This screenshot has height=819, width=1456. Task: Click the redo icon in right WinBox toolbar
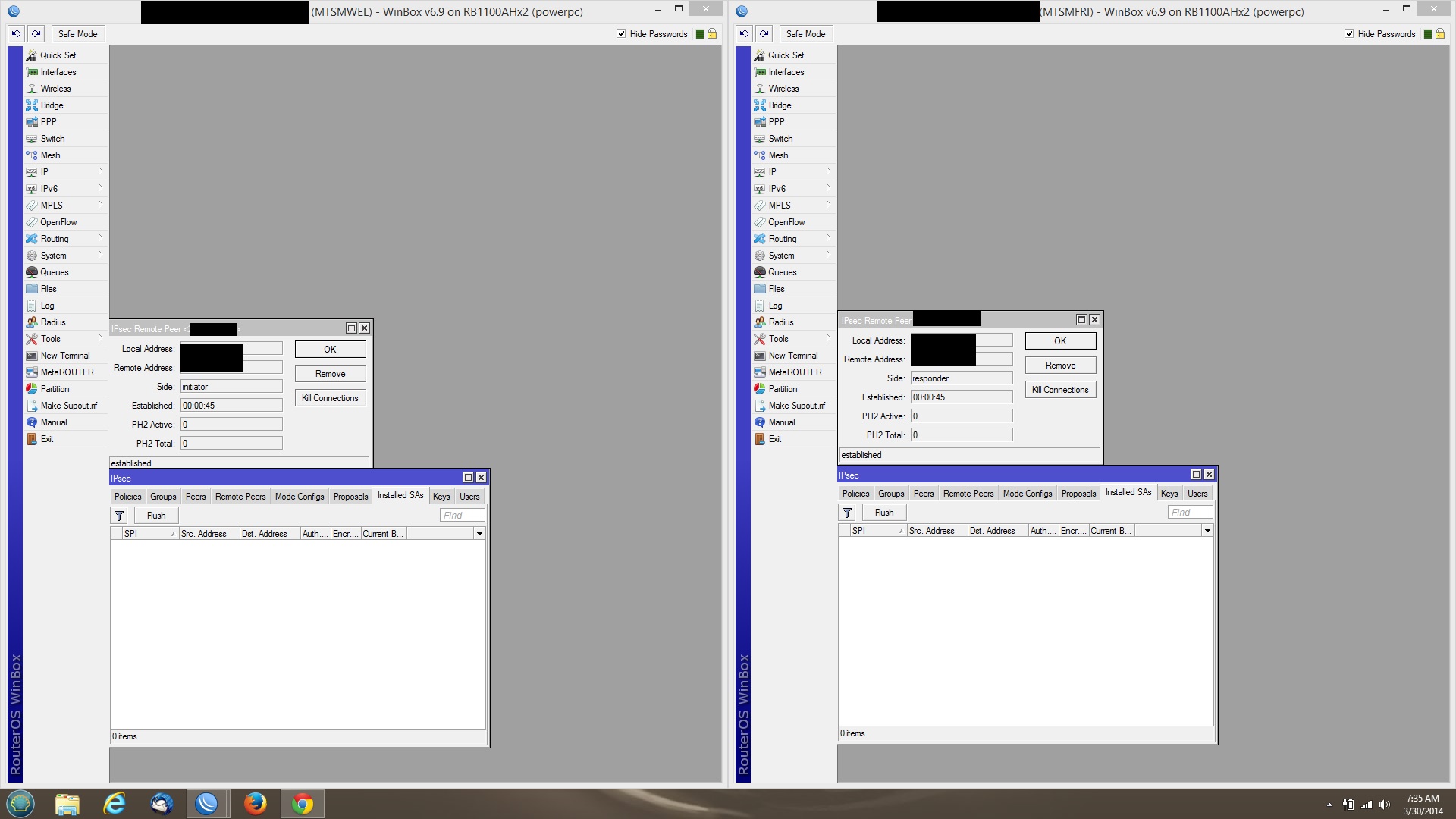(764, 34)
